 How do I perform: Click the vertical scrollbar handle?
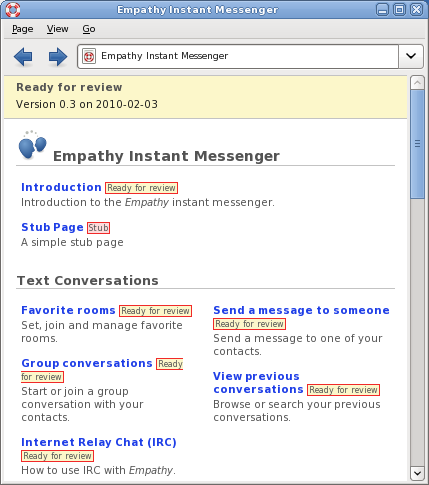(x=417, y=144)
